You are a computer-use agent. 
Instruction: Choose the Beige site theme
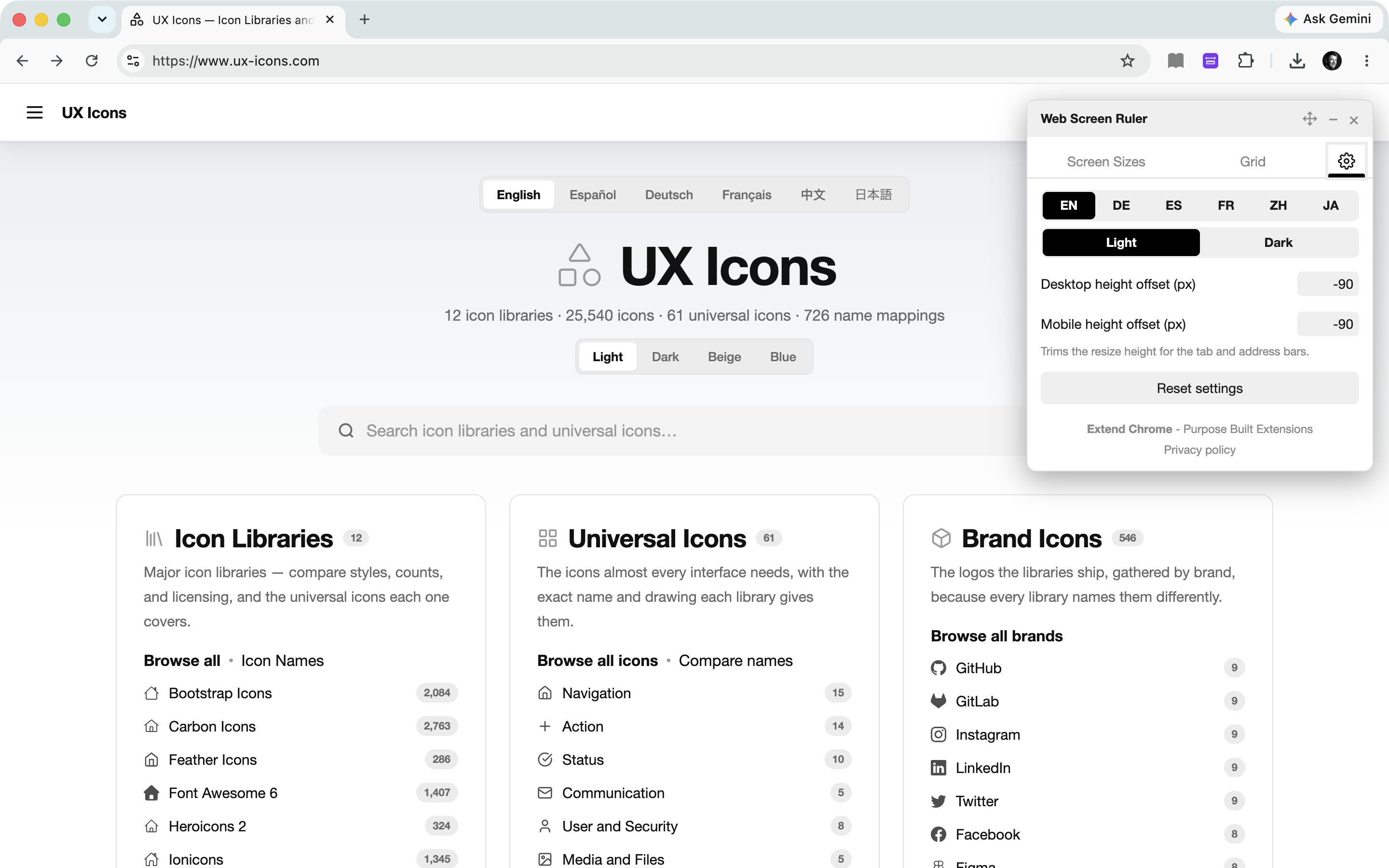[x=724, y=356]
